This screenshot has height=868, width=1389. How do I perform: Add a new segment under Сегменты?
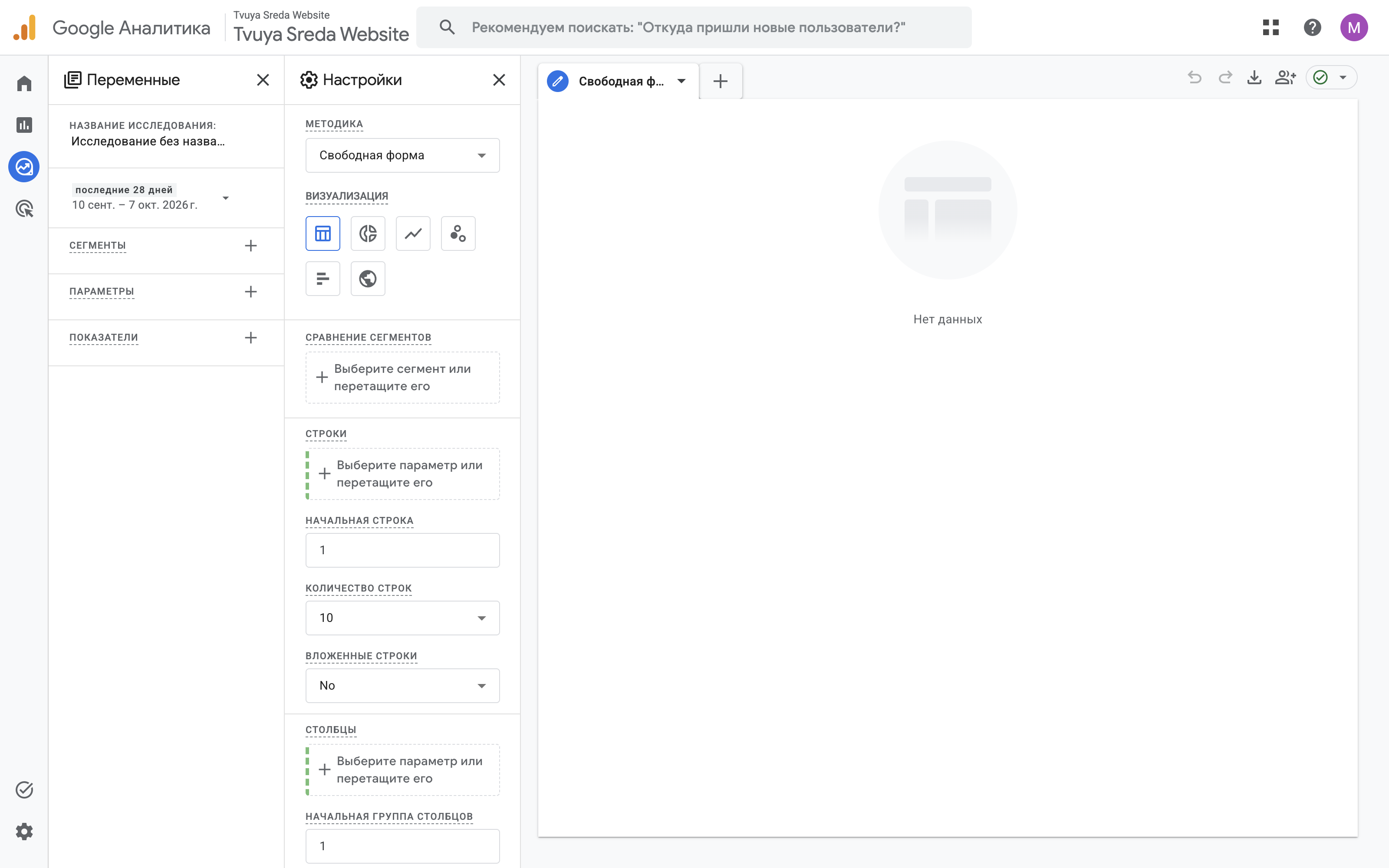[x=251, y=246]
